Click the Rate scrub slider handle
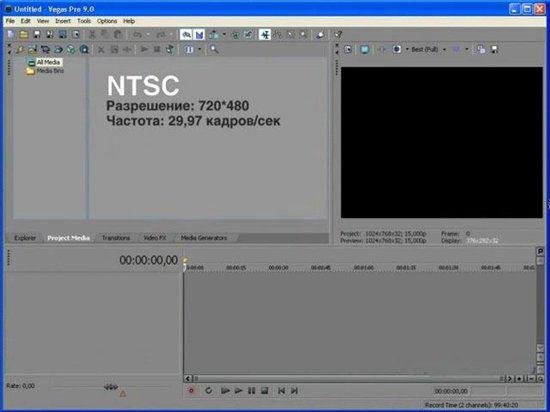 click(111, 387)
